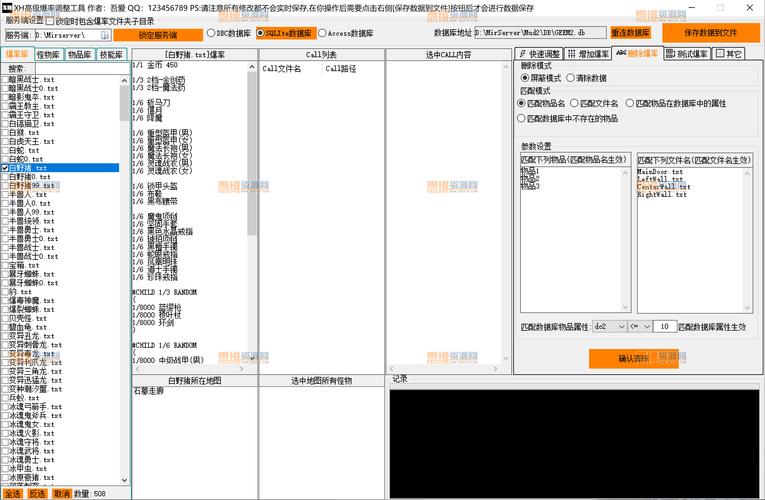Click the 重连数据库 button
765x500 pixels.
click(x=630, y=33)
